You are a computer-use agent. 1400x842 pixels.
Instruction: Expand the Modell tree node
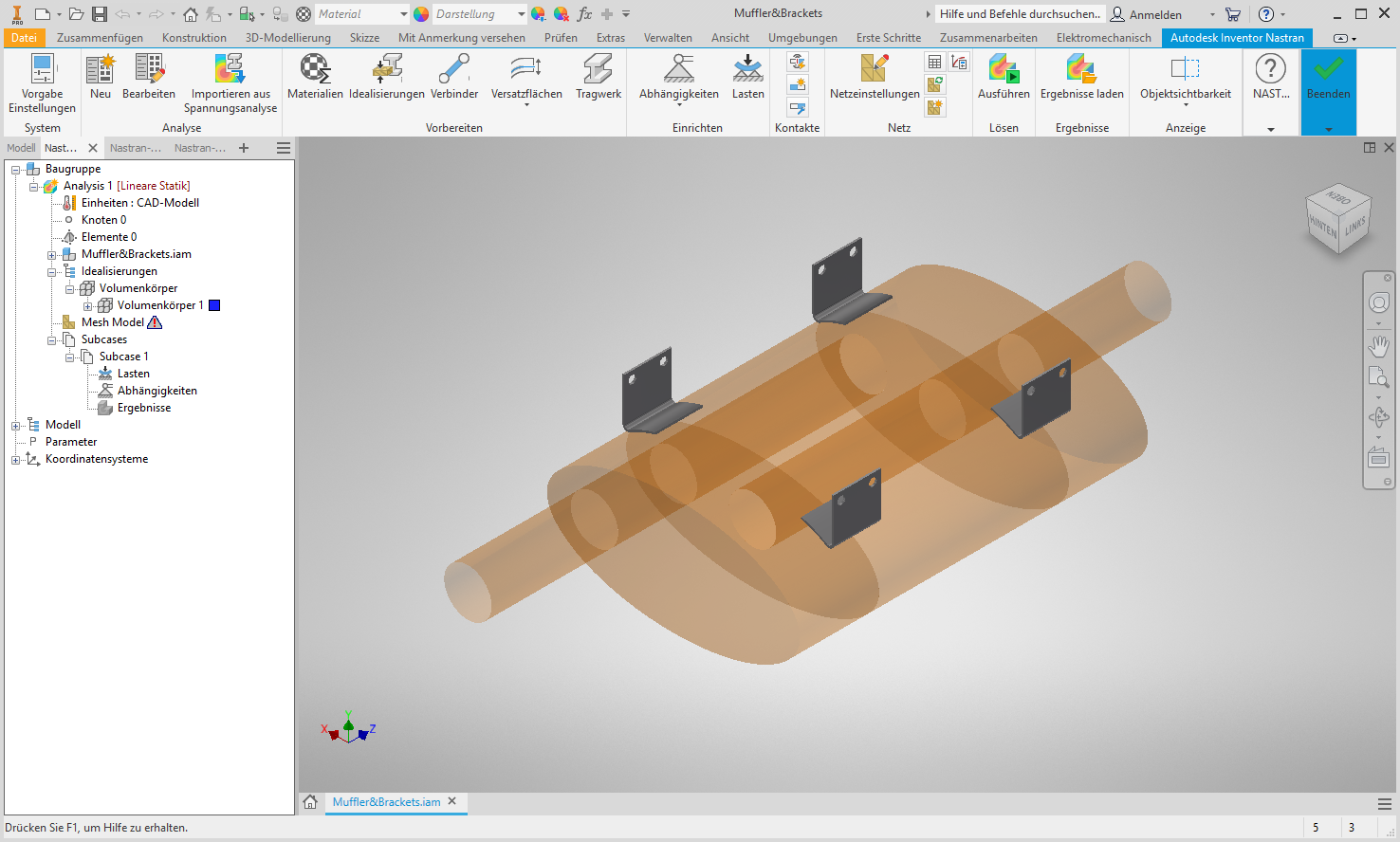(x=15, y=425)
